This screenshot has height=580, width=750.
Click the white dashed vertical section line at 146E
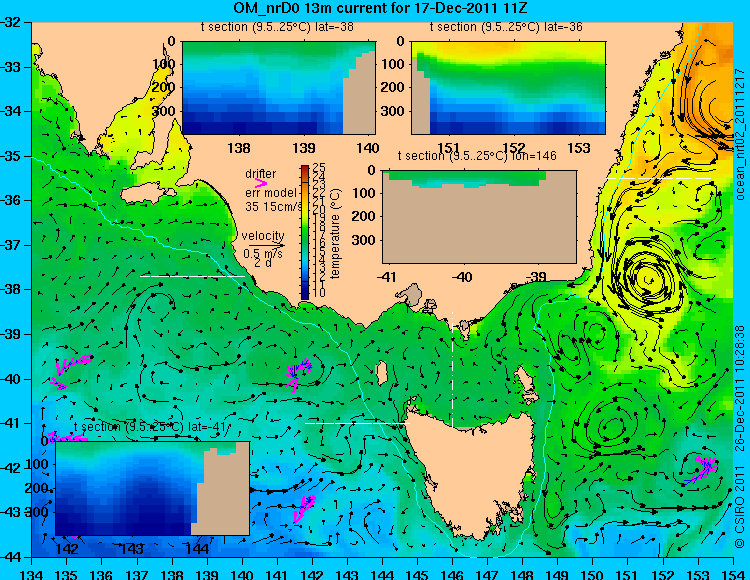(452, 369)
